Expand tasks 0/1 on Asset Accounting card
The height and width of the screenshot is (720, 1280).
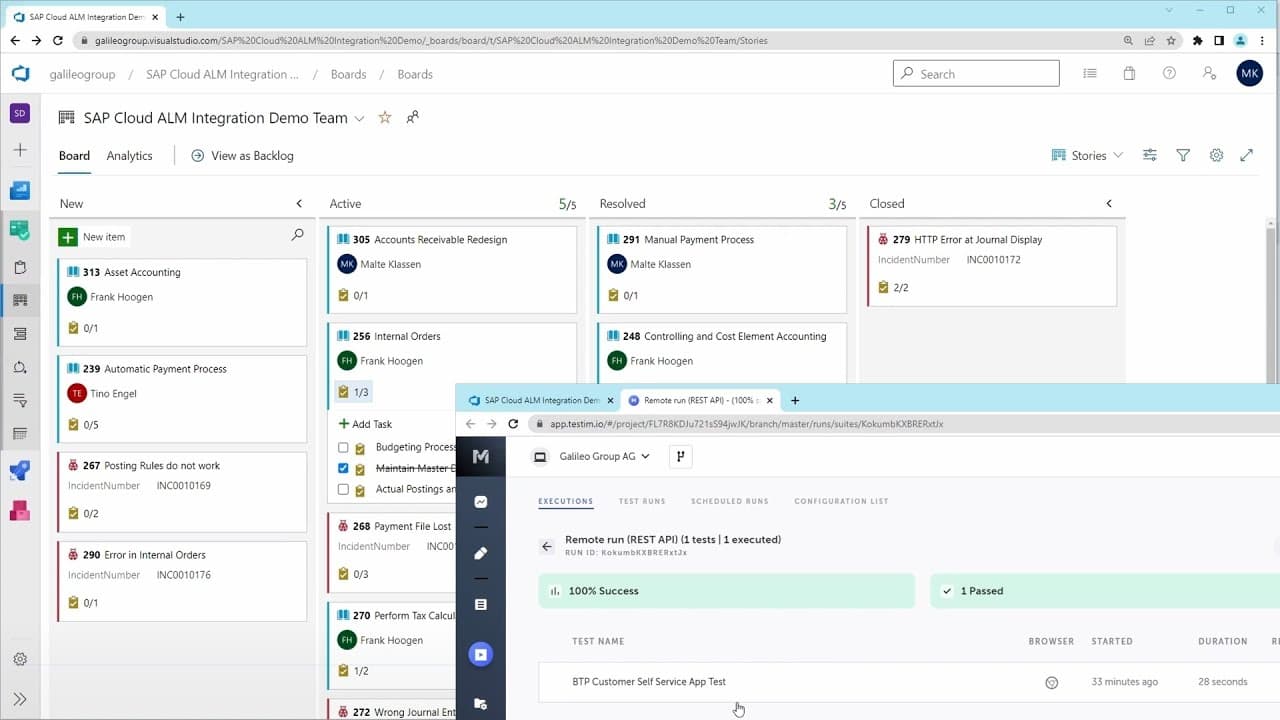83,328
